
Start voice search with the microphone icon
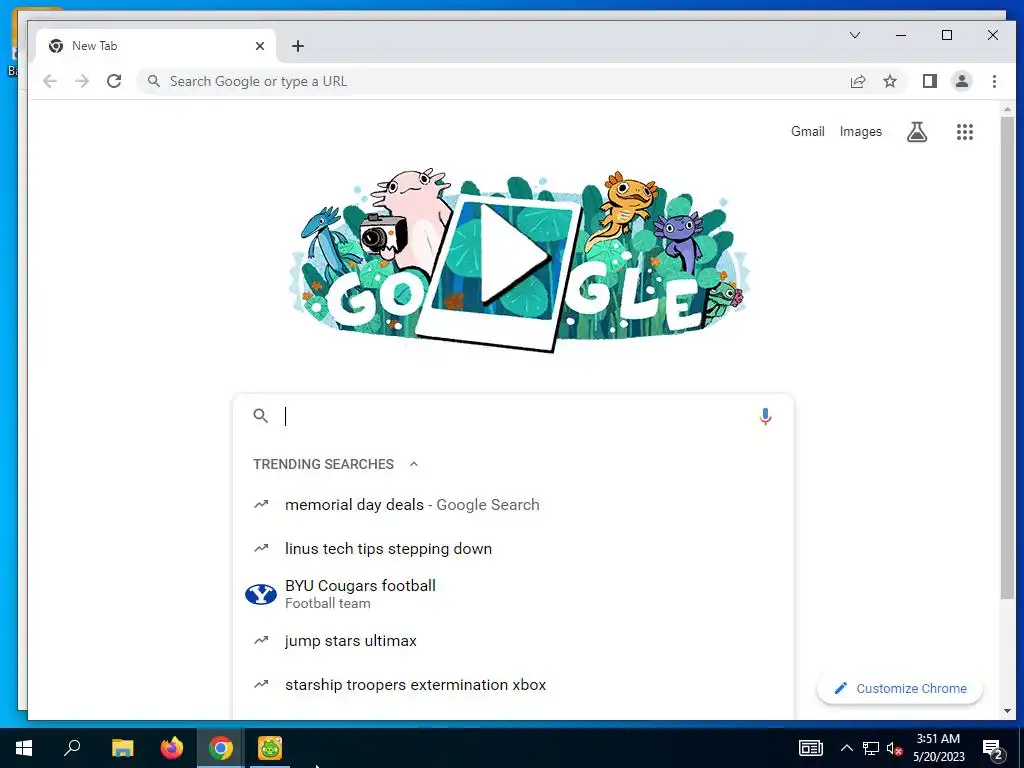pyautogui.click(x=765, y=416)
